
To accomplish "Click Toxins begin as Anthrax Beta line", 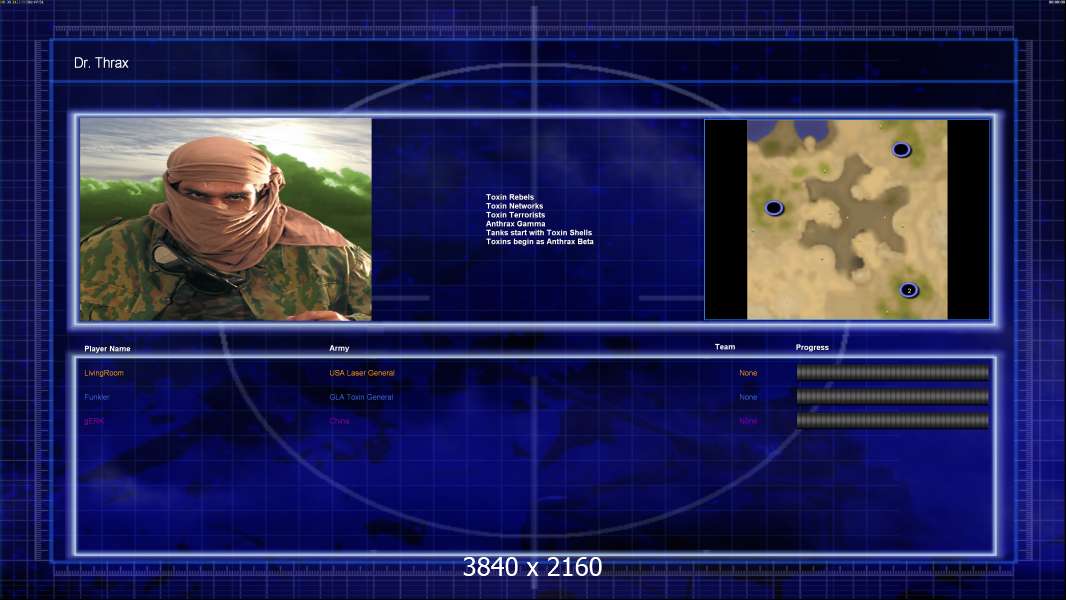I will tap(539, 241).
